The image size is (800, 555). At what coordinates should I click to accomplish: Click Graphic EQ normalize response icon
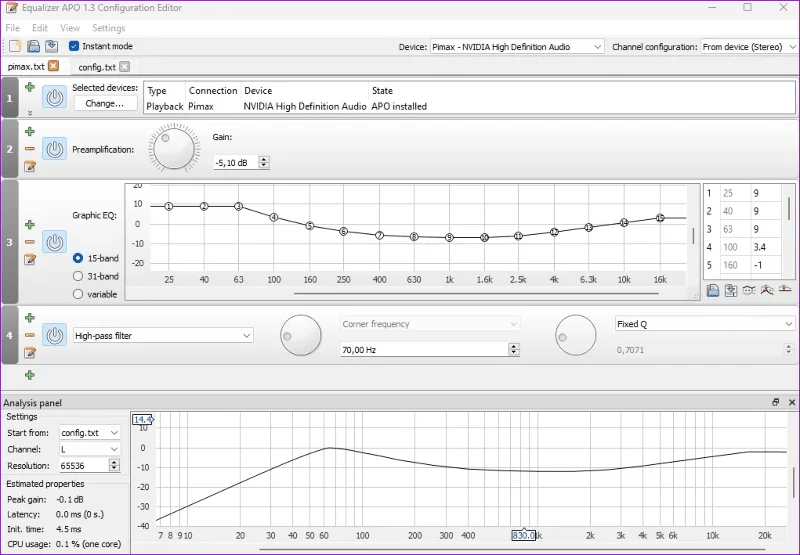point(767,290)
